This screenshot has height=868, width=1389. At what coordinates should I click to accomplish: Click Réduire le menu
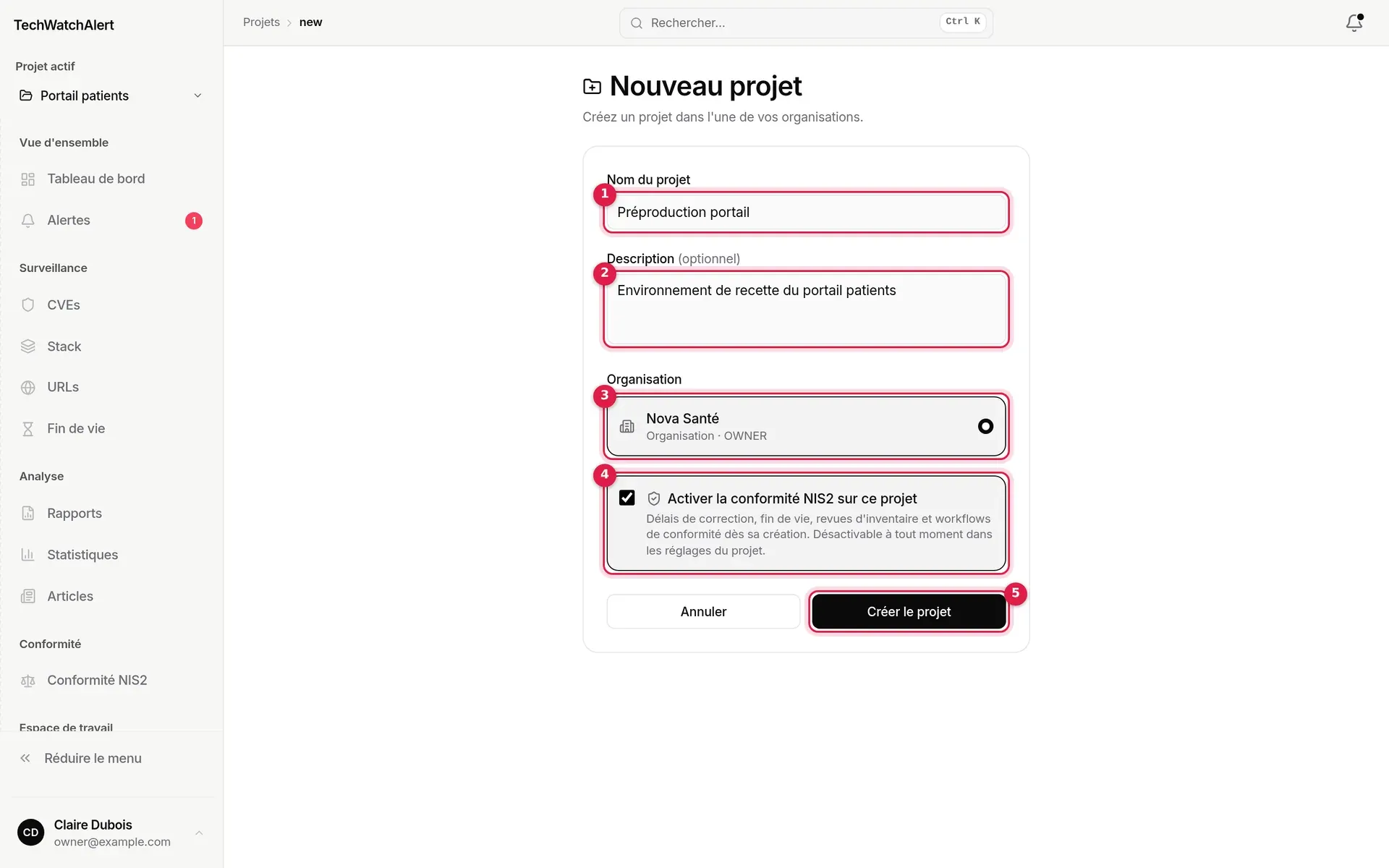click(x=111, y=758)
